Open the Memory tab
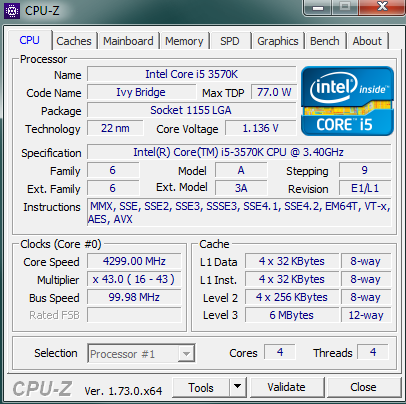 pyautogui.click(x=184, y=41)
